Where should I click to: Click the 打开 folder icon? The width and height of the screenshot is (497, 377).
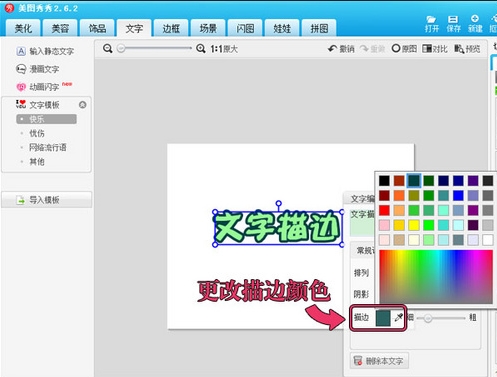[431, 24]
